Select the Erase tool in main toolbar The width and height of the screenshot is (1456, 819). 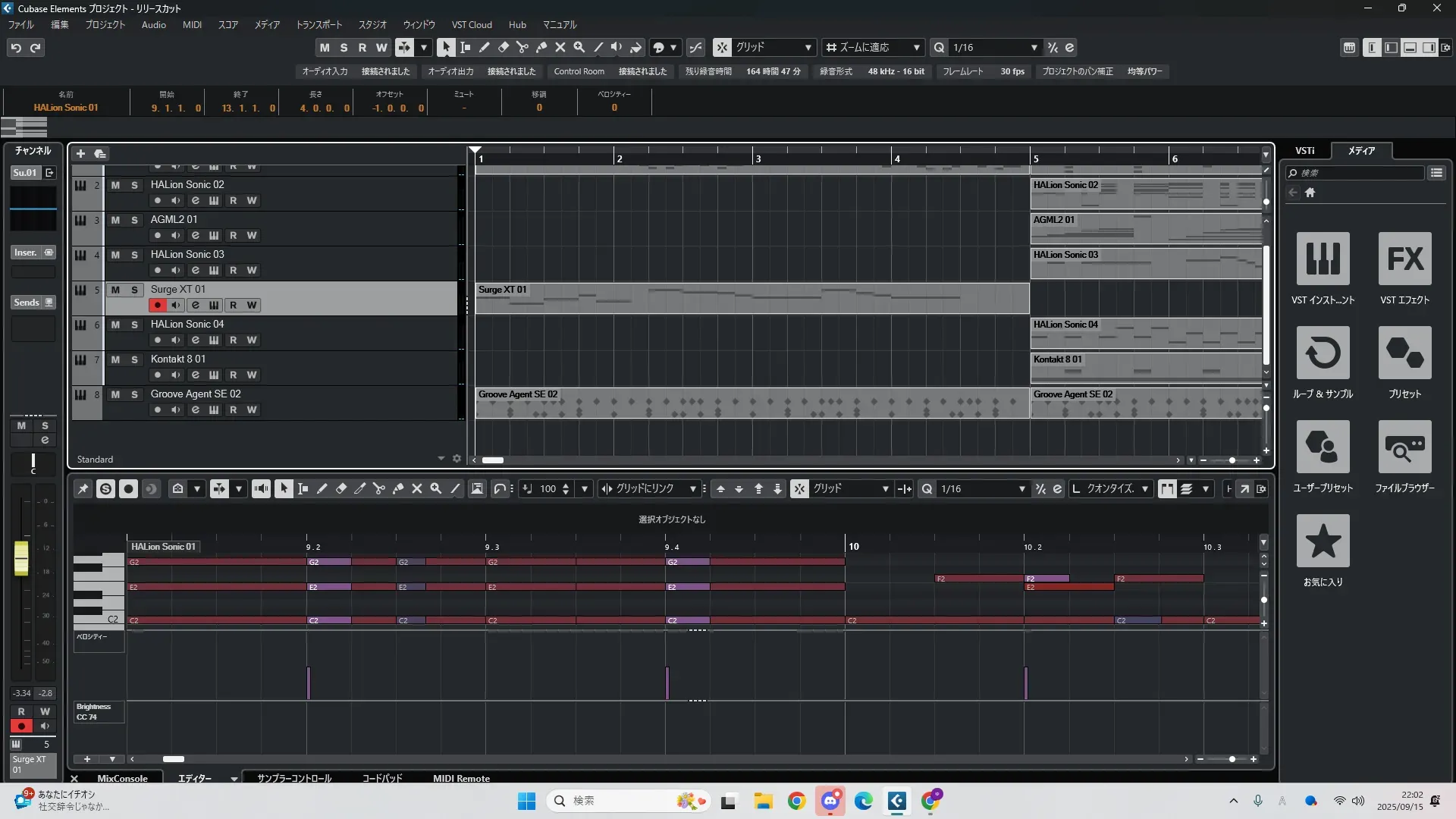pos(503,47)
